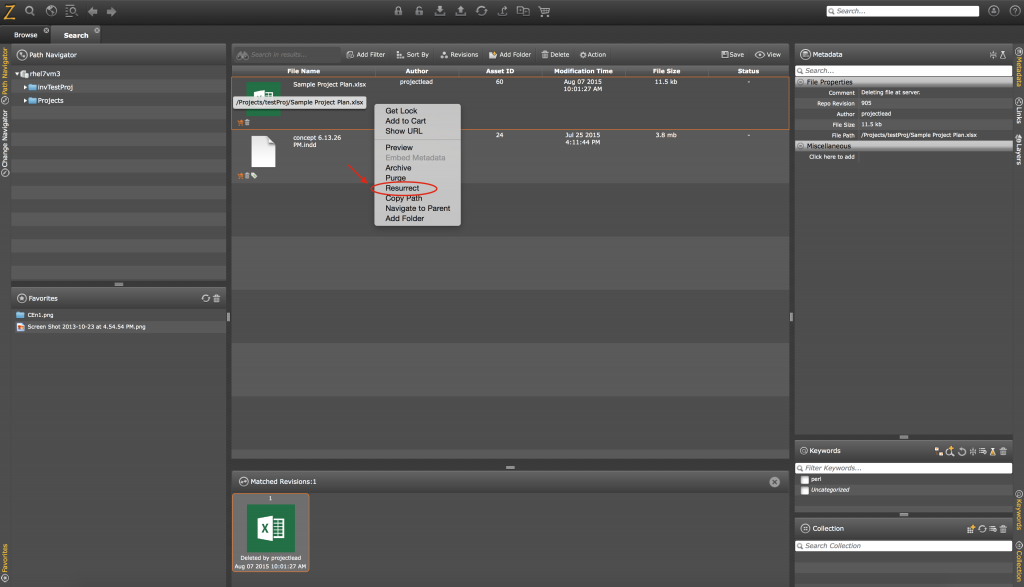Check the perl keyword checkbox
This screenshot has width=1024, height=587.
tap(805, 480)
